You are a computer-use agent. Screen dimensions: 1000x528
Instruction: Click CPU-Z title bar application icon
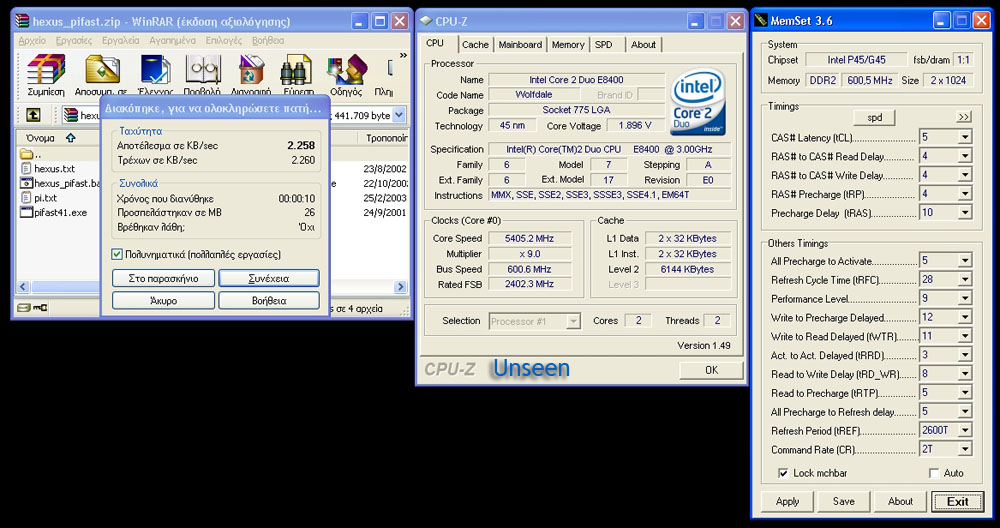pyautogui.click(x=426, y=21)
